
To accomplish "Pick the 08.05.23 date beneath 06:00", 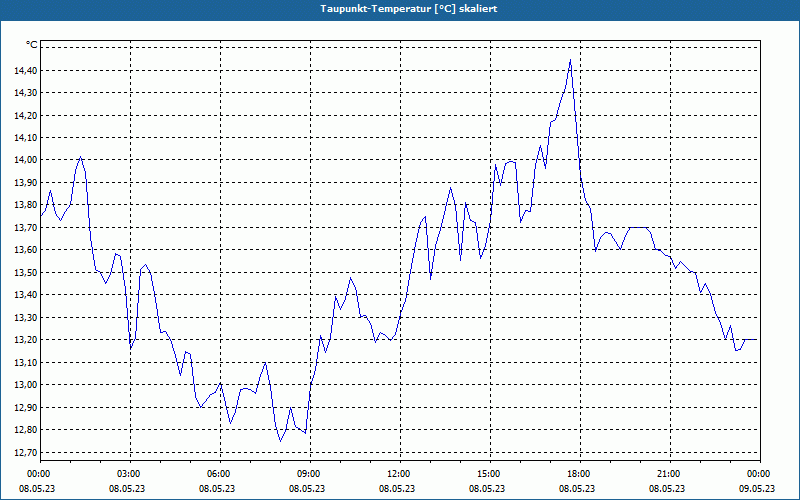I will (x=217, y=488).
